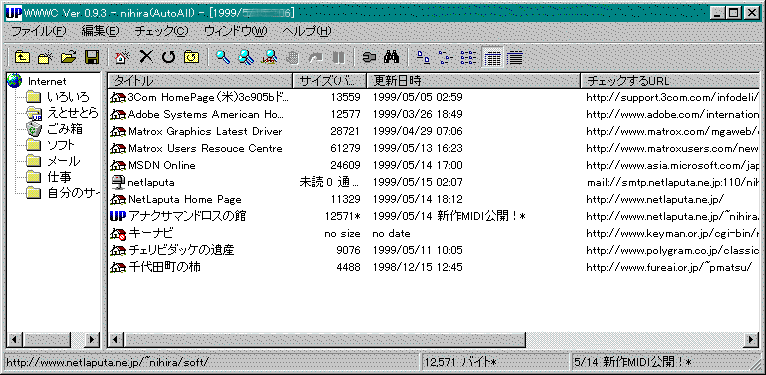Select the えとせとら folder
Viewport: 766px width, 375px height.
tap(73, 113)
